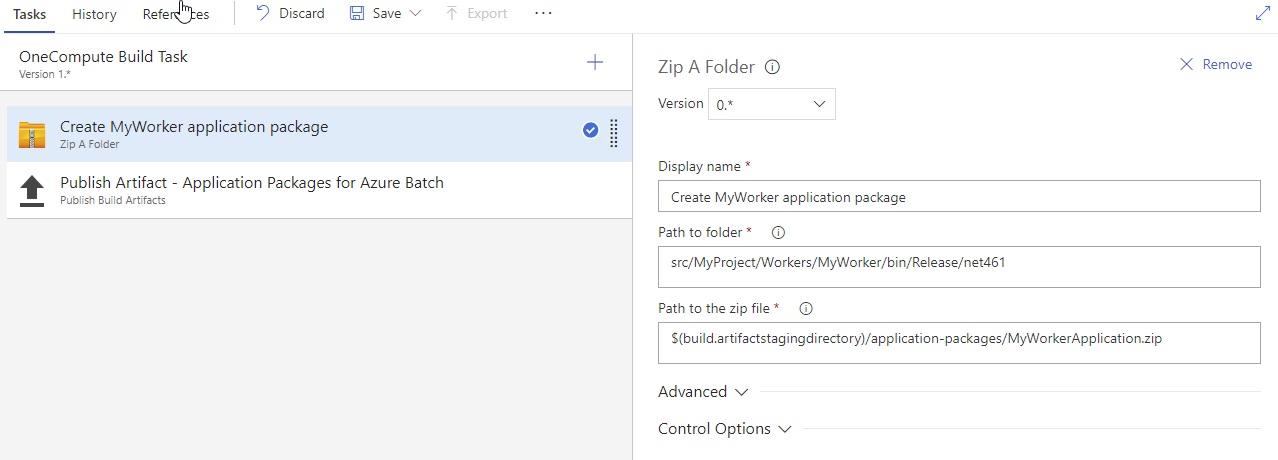Viewport: 1278px width, 460px height.
Task: Click info icon beside Path to folder
Action: coord(778,232)
